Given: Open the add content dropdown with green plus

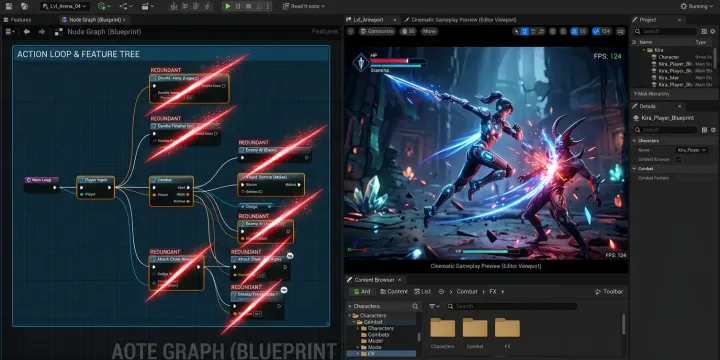Looking at the screenshot, I should 104,6.
